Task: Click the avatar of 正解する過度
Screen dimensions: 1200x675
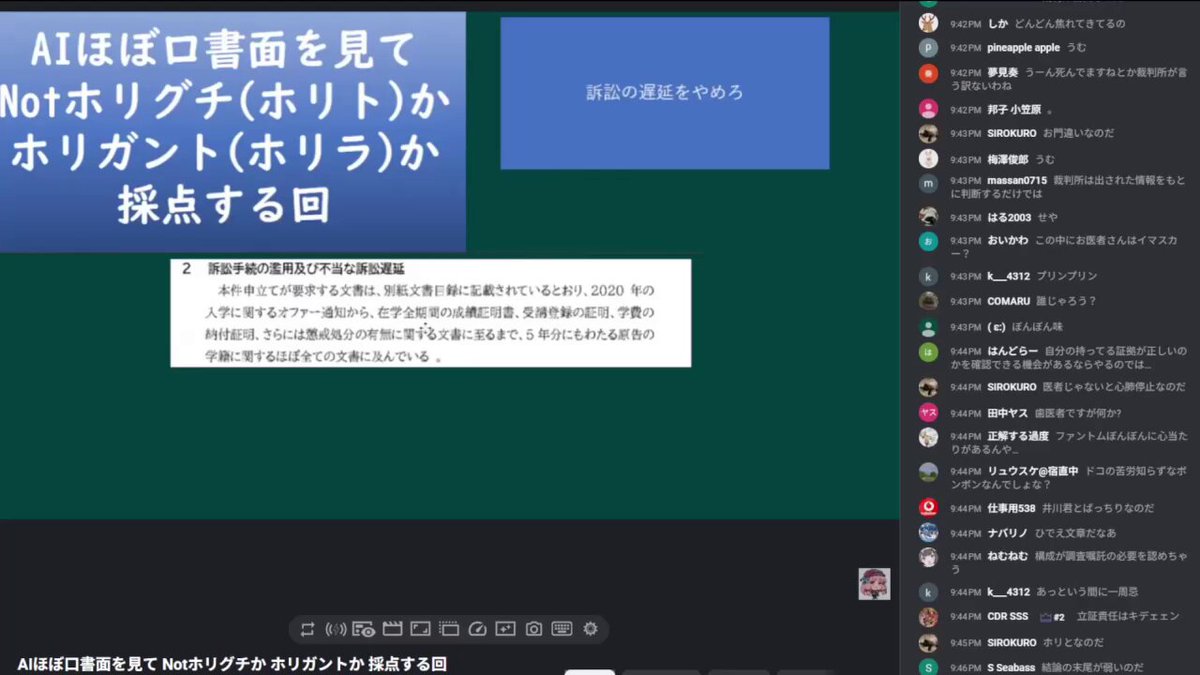Action: click(928, 437)
